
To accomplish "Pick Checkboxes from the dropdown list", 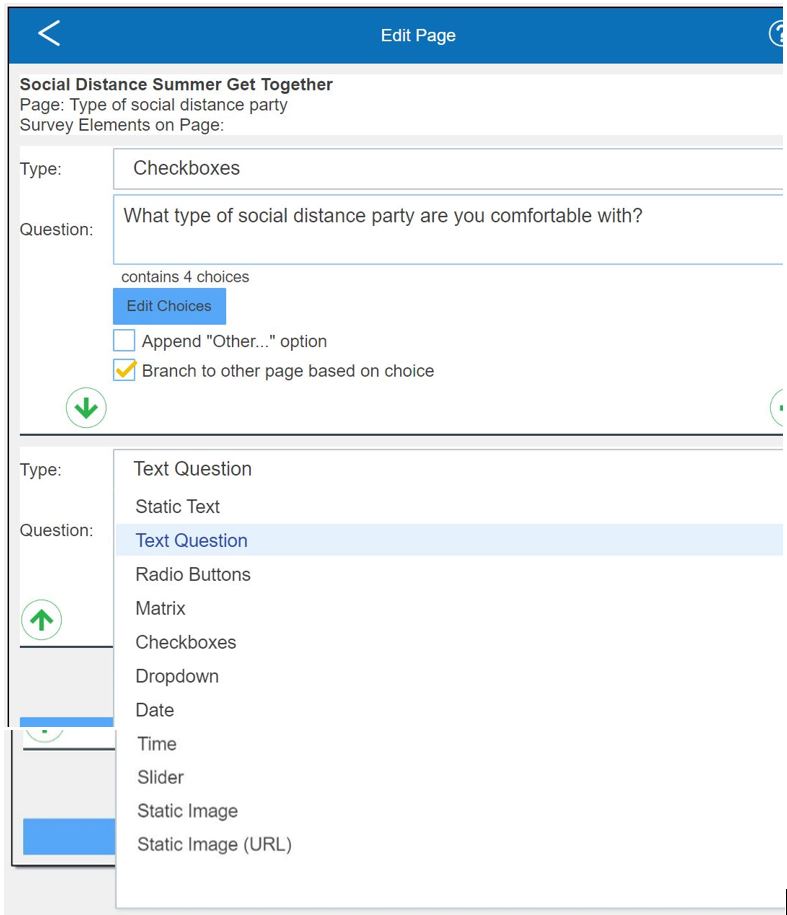I will tap(186, 643).
